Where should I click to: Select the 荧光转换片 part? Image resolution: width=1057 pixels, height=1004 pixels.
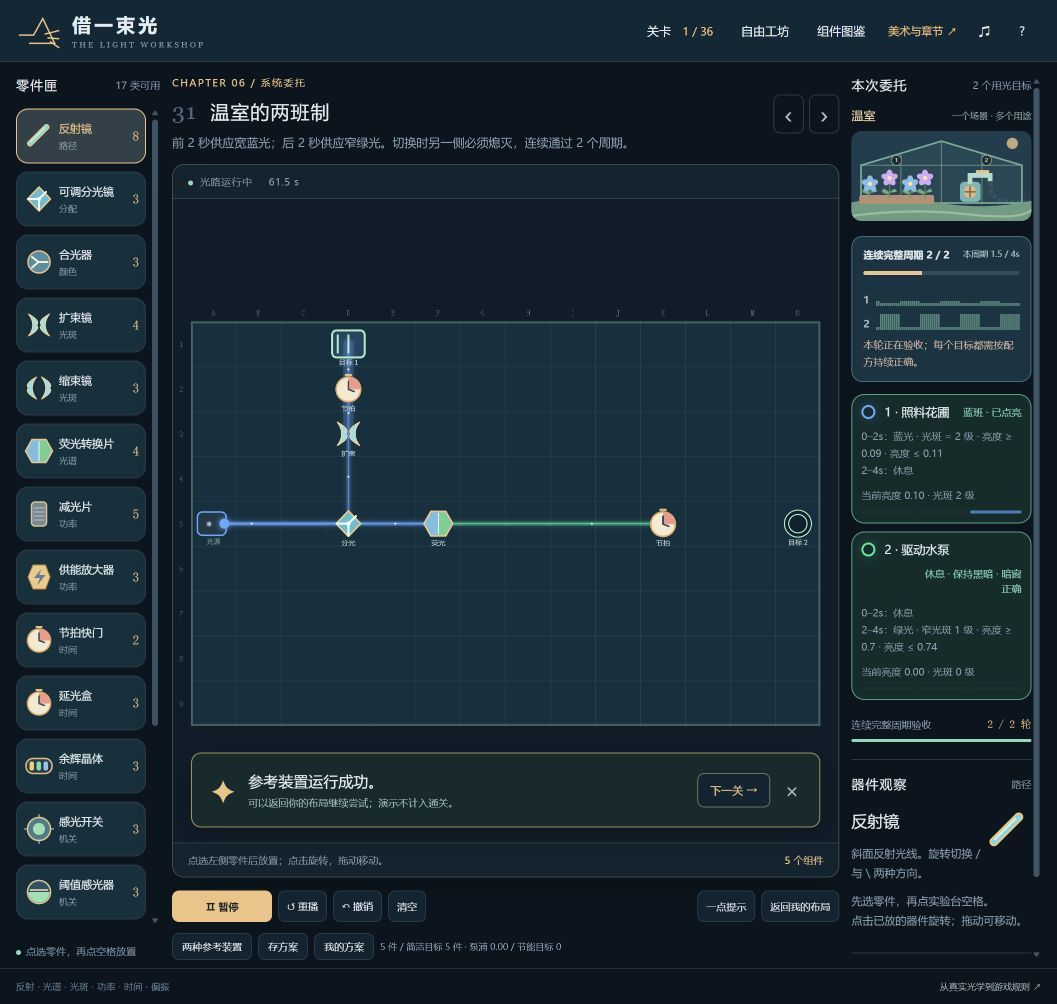pos(81,451)
